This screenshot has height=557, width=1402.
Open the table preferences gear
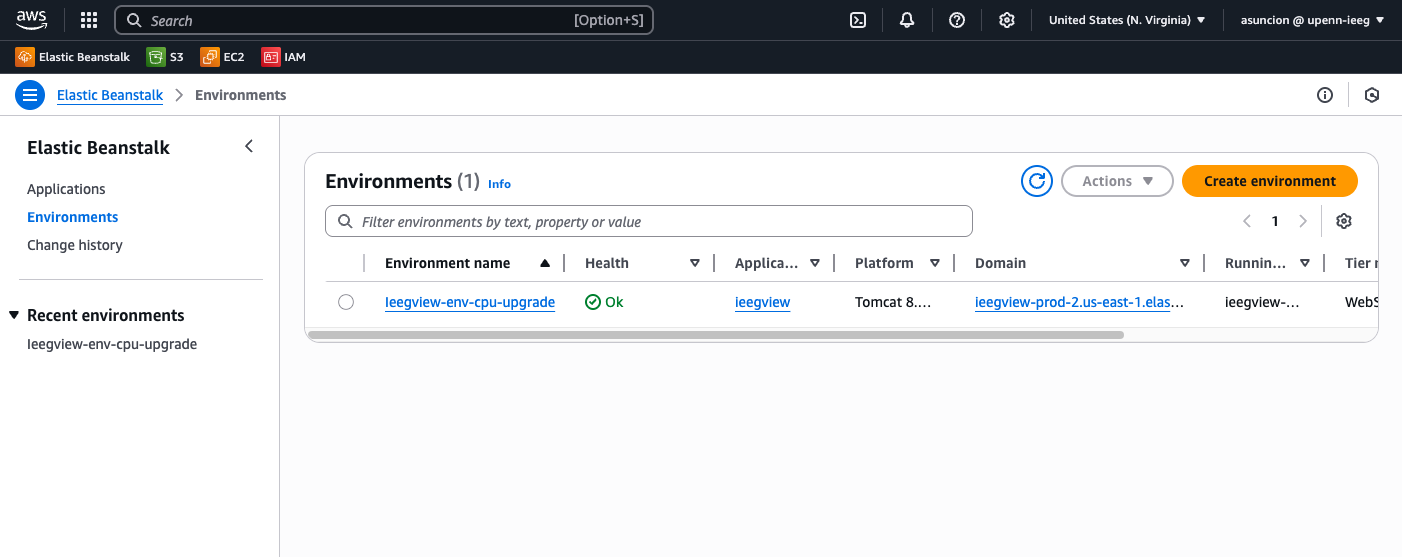pos(1344,221)
